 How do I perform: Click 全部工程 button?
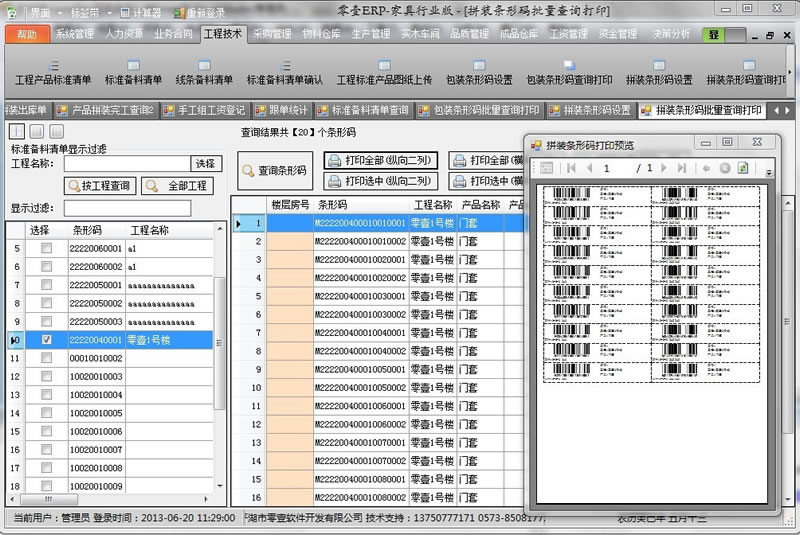pos(177,186)
